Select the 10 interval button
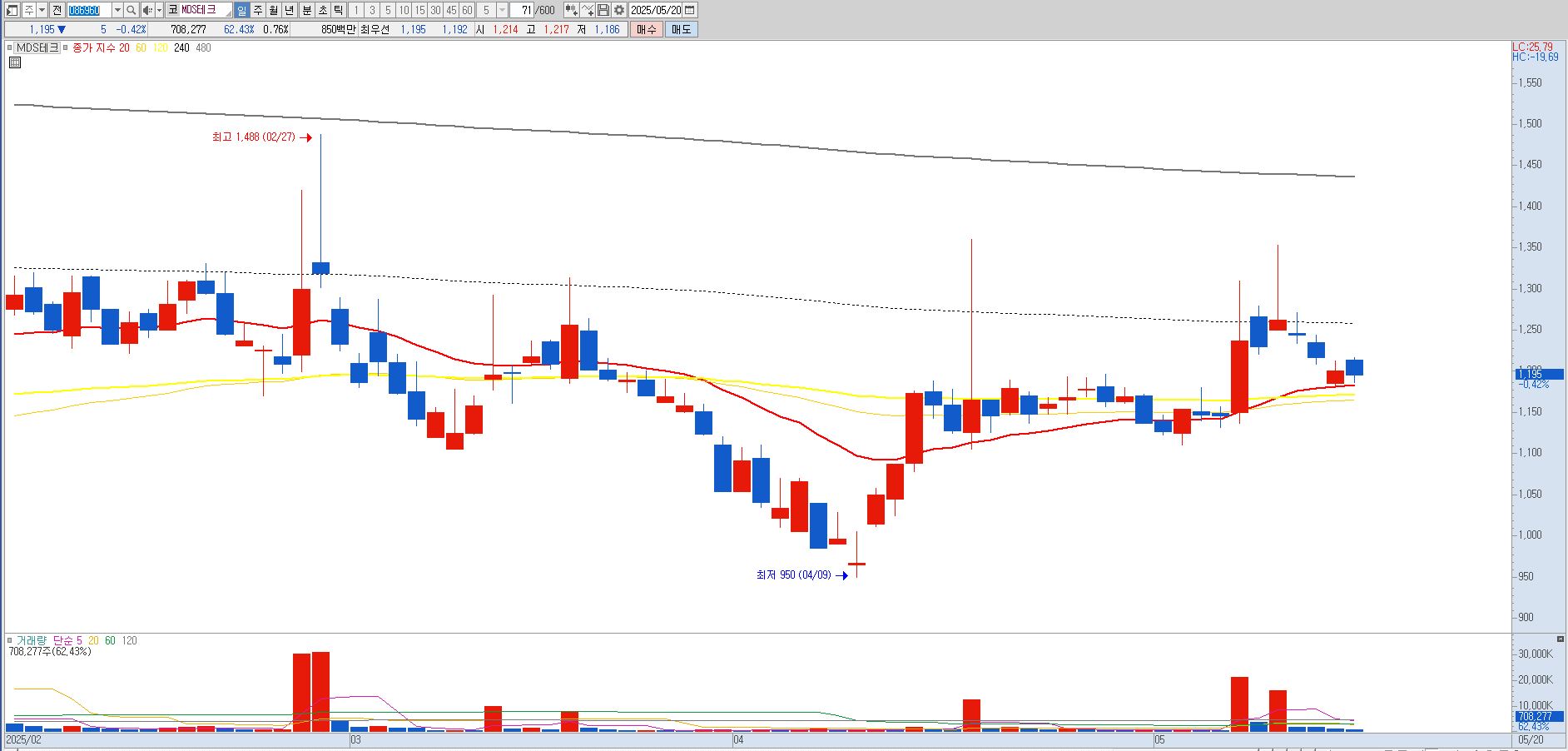The height and width of the screenshot is (751, 1568). click(x=404, y=10)
